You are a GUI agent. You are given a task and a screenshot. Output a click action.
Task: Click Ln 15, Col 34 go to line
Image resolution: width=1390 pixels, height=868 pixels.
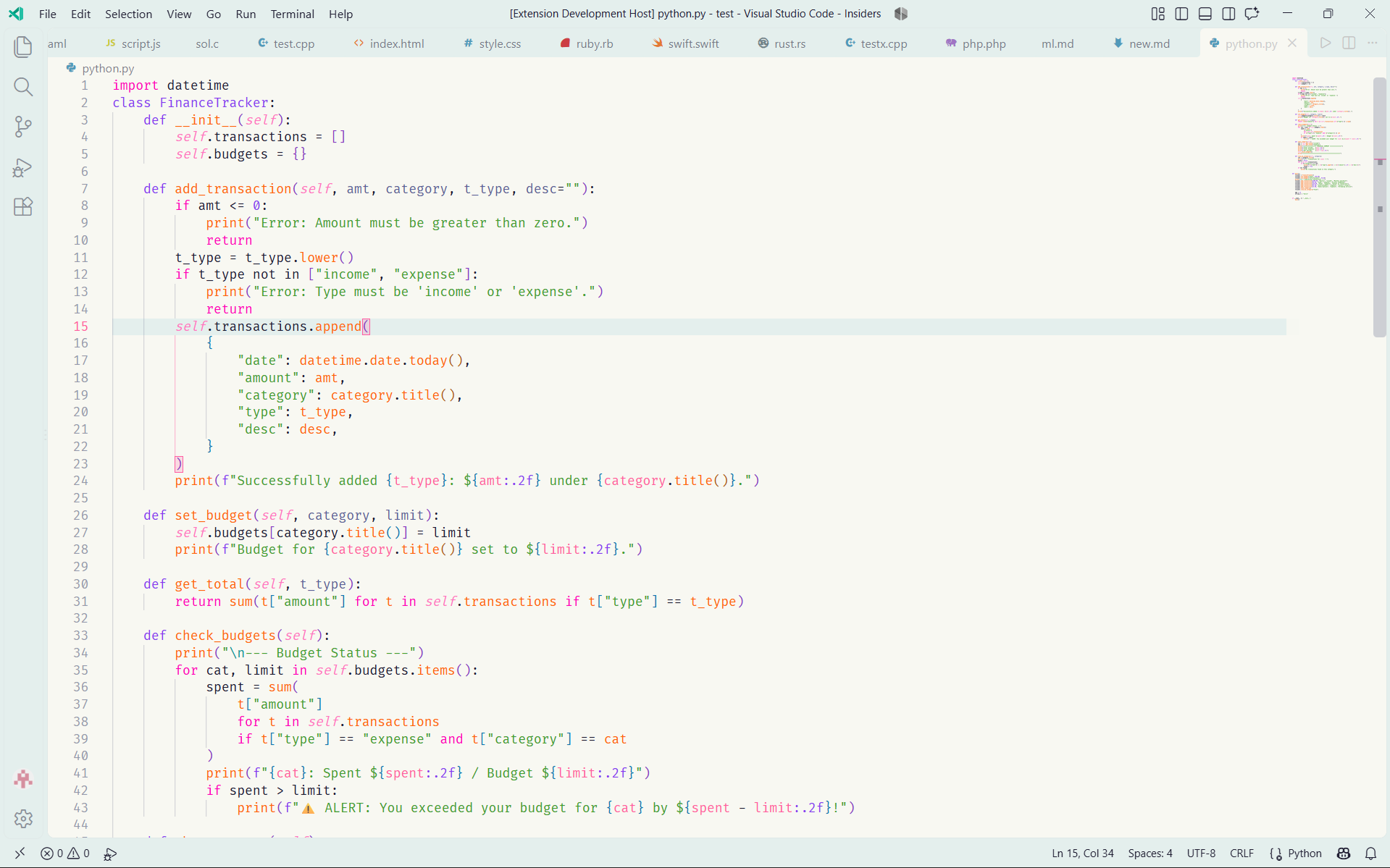1083,854
